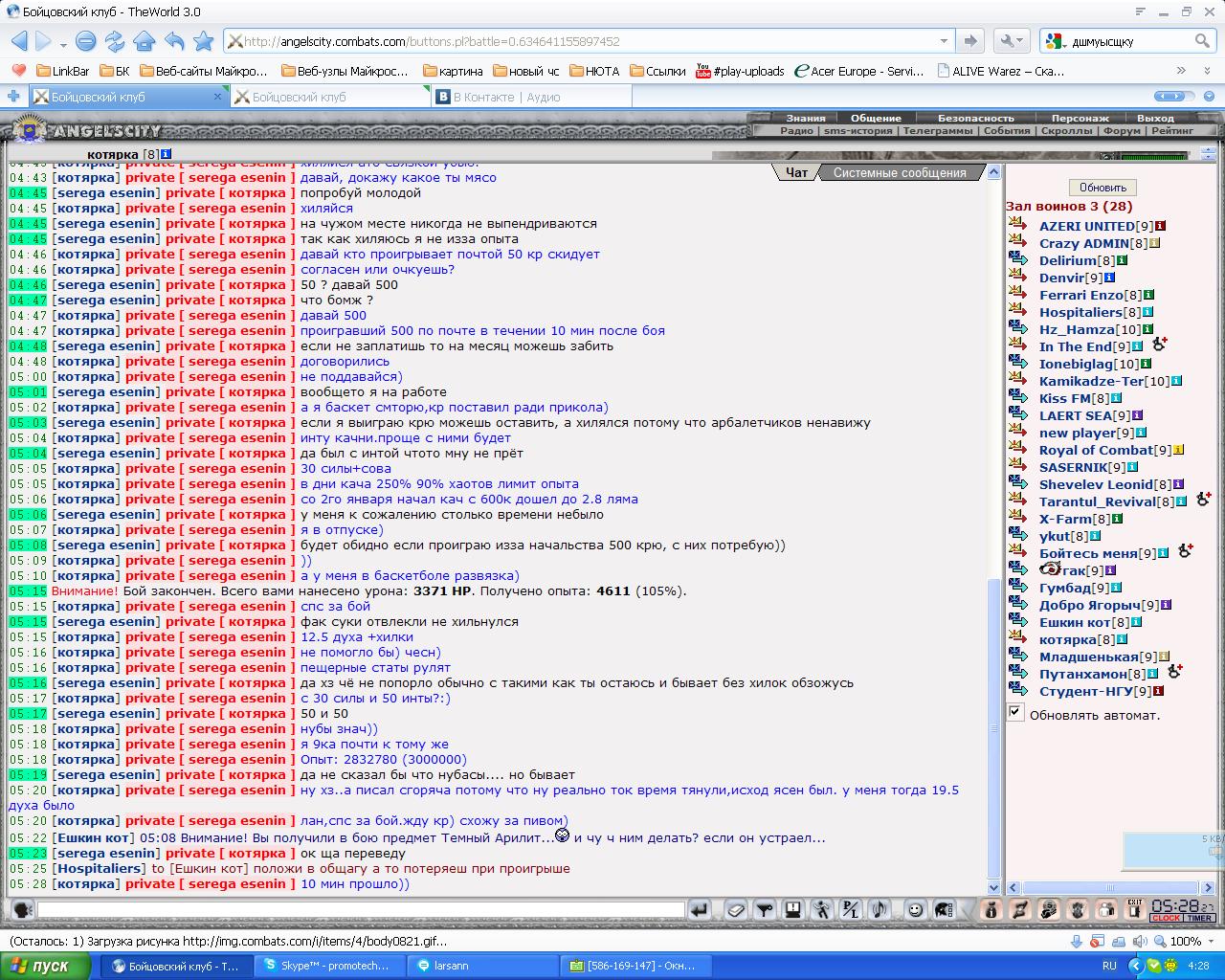Switch to Системные сообщения tab
Screen dimensions: 1225x980
[900, 172]
